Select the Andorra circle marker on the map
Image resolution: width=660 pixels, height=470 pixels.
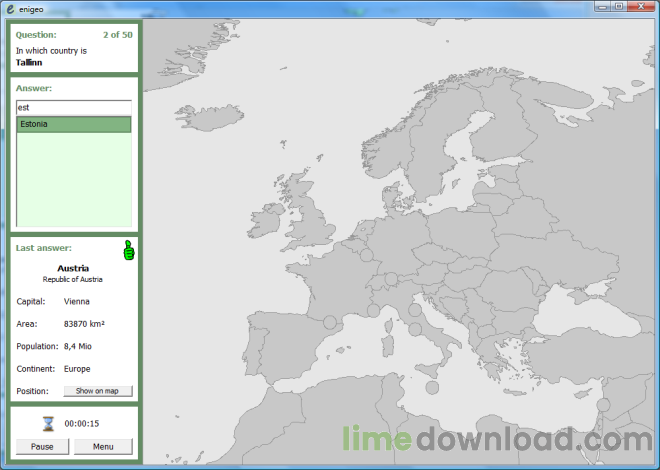tap(330, 322)
